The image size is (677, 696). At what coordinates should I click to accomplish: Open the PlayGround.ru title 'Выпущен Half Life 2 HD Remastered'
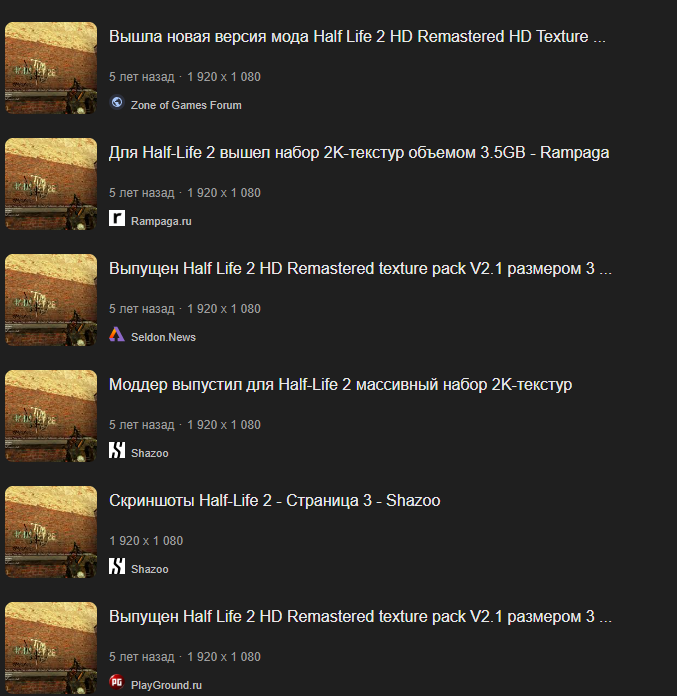pos(360,617)
